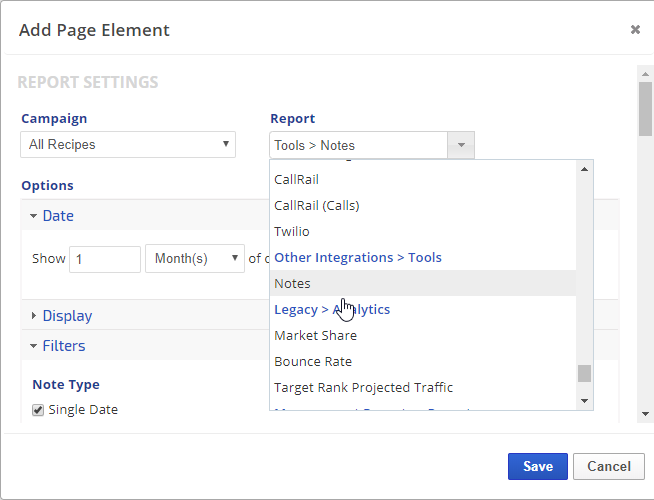The image size is (654, 500).
Task: Cancel adding the page element
Action: tap(608, 467)
